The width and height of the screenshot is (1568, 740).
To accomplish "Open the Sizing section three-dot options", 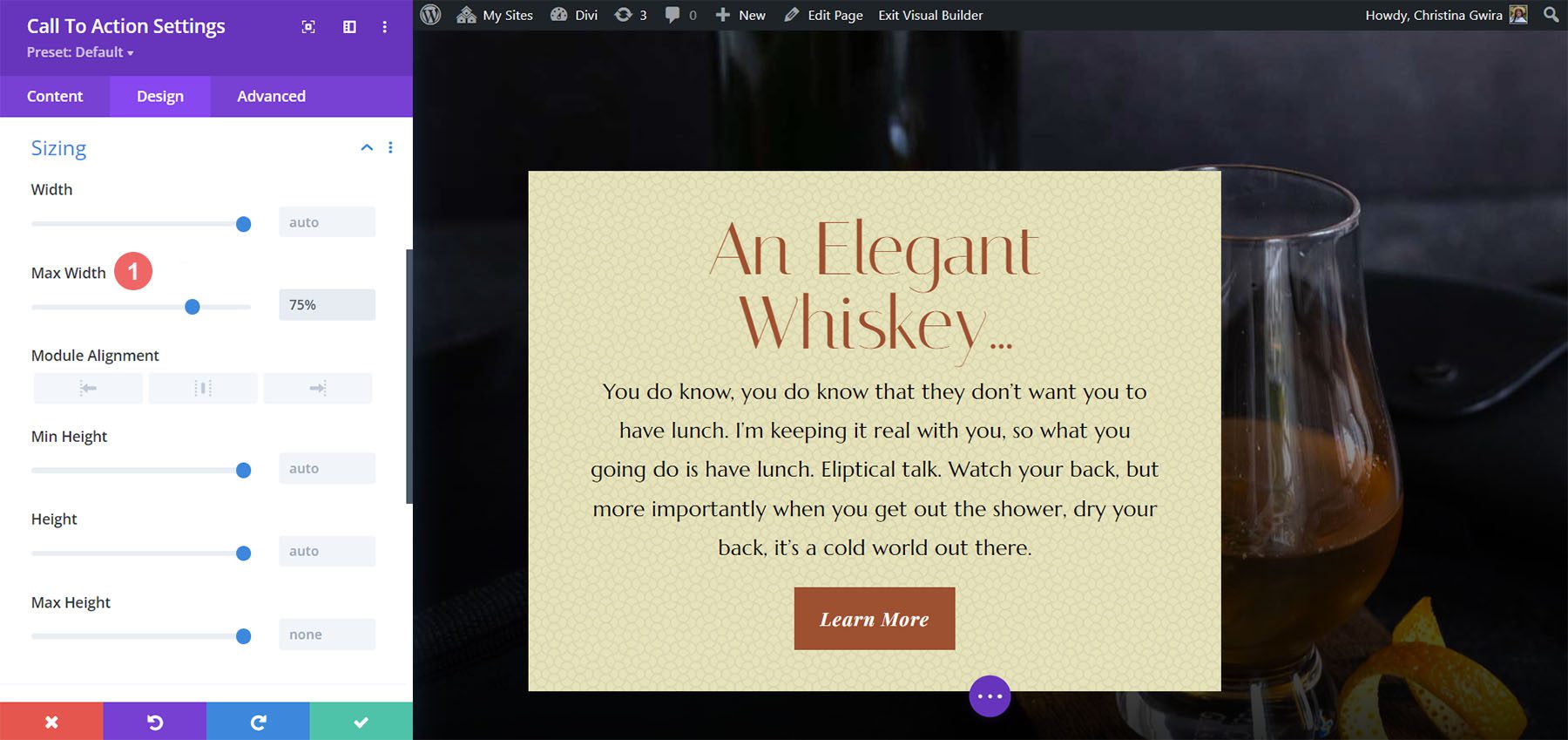I will pos(390,147).
